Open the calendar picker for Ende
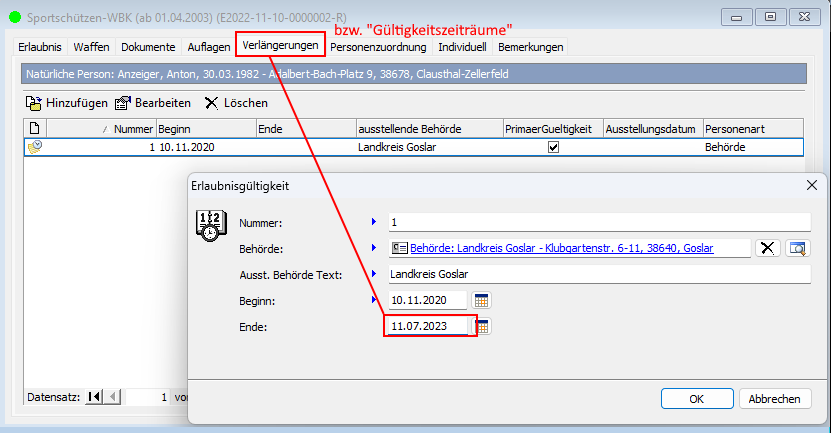This screenshot has width=831, height=433. (482, 326)
